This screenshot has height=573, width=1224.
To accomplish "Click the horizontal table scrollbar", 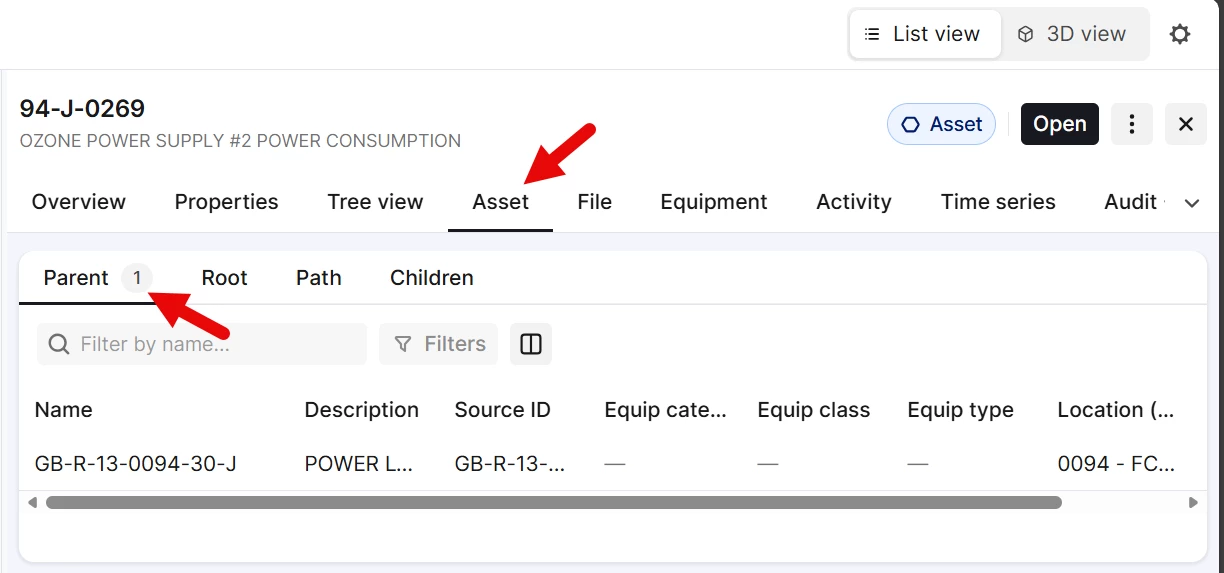I will point(553,502).
